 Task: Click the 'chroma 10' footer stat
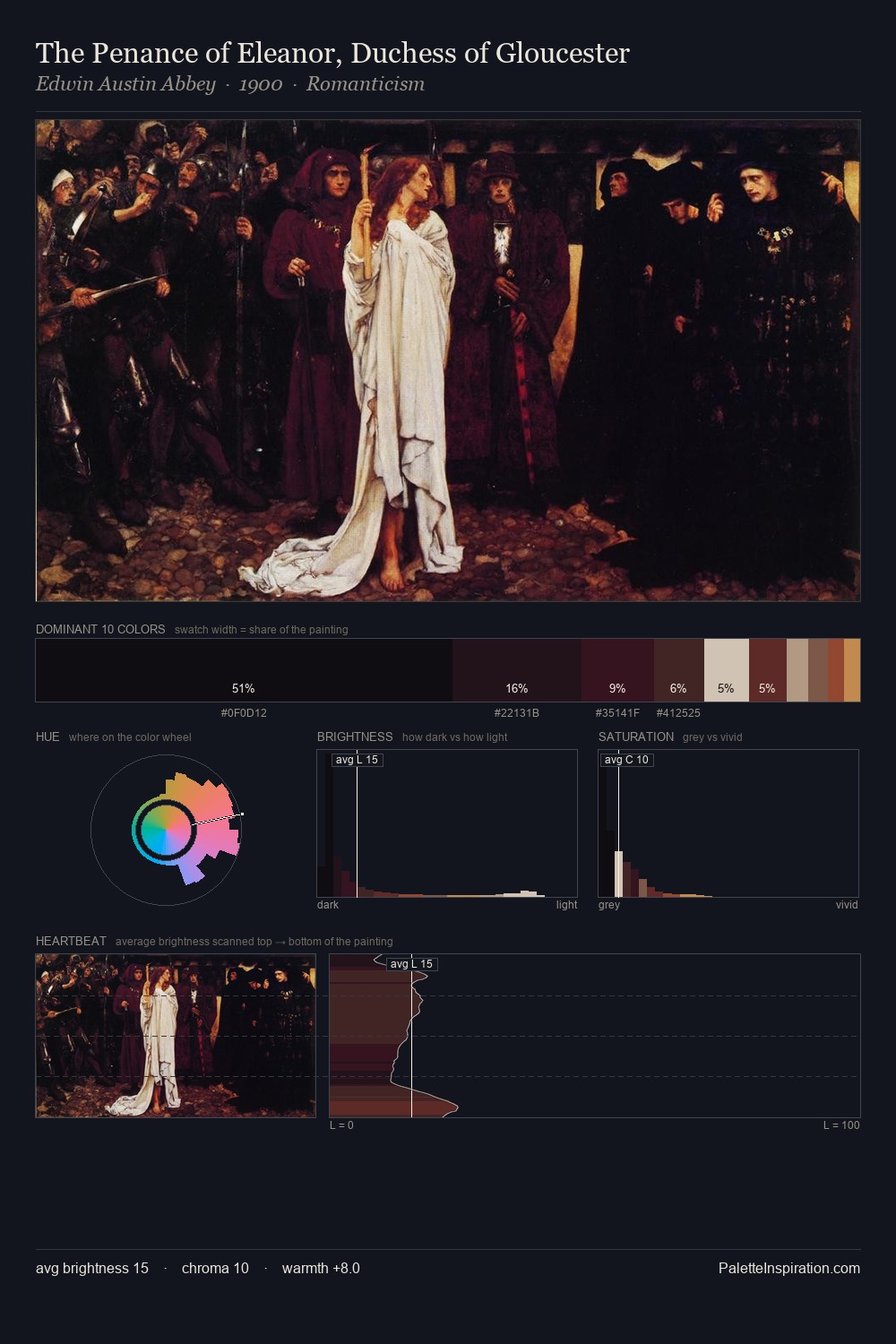pos(215,1268)
